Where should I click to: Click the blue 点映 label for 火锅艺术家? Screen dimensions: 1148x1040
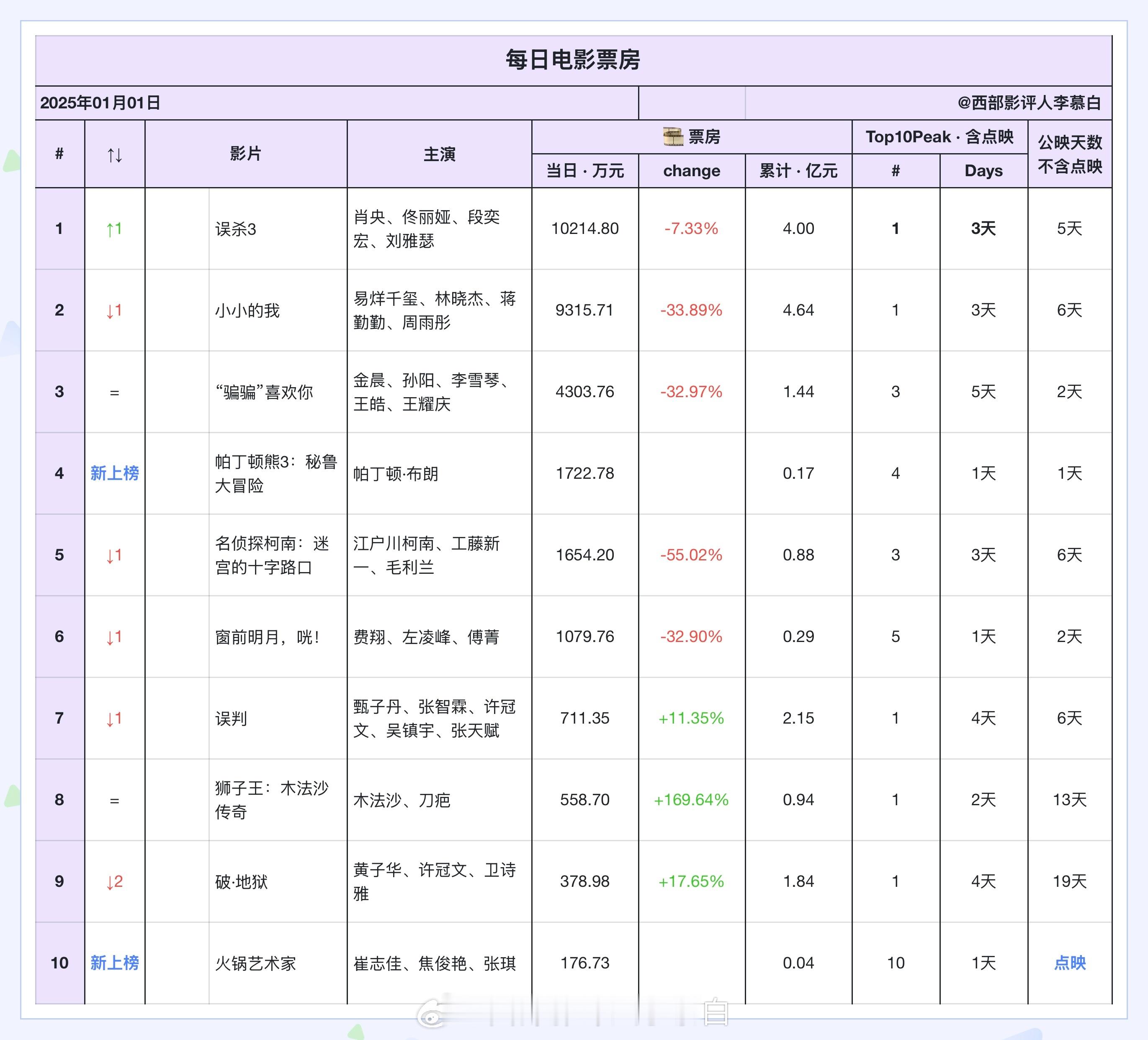(1069, 963)
